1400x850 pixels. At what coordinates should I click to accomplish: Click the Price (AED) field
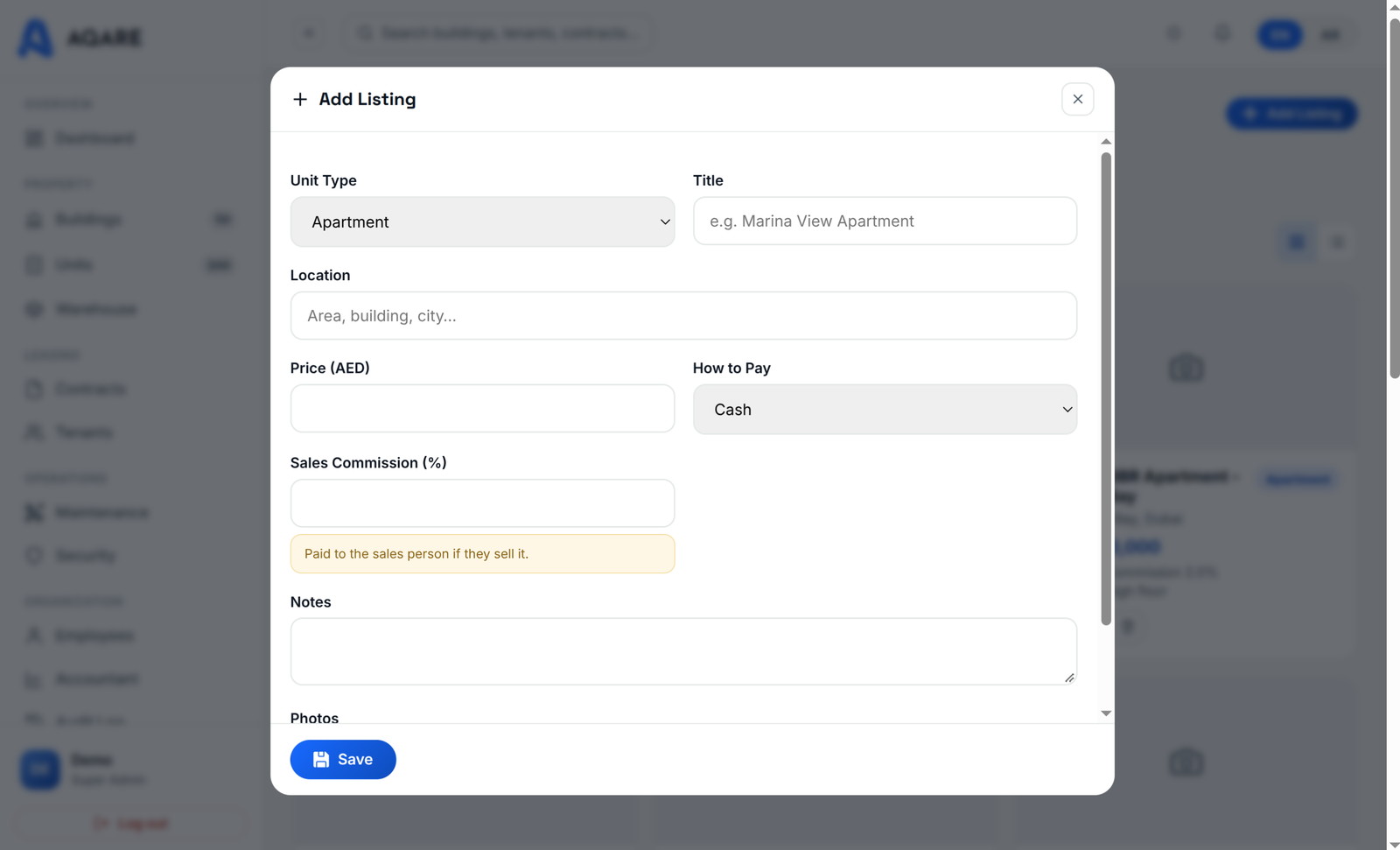coord(482,408)
